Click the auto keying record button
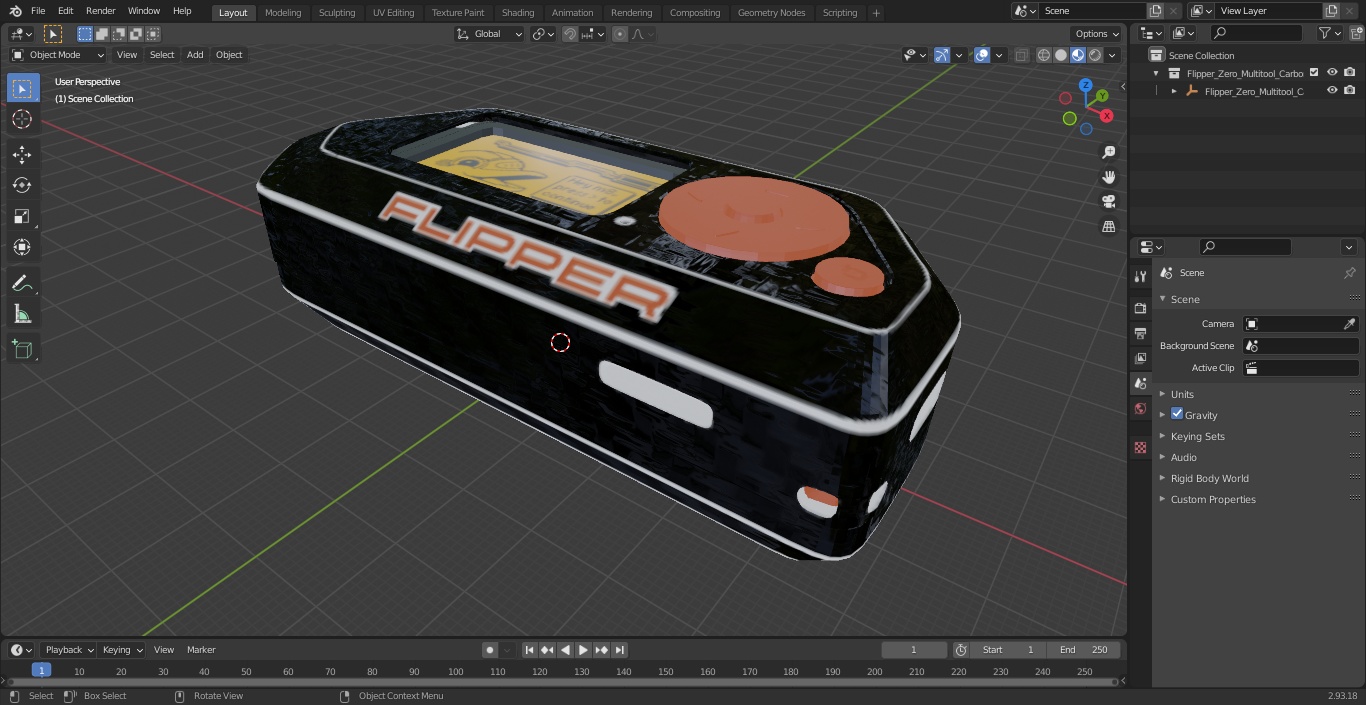Image resolution: width=1366 pixels, height=705 pixels. coord(490,650)
